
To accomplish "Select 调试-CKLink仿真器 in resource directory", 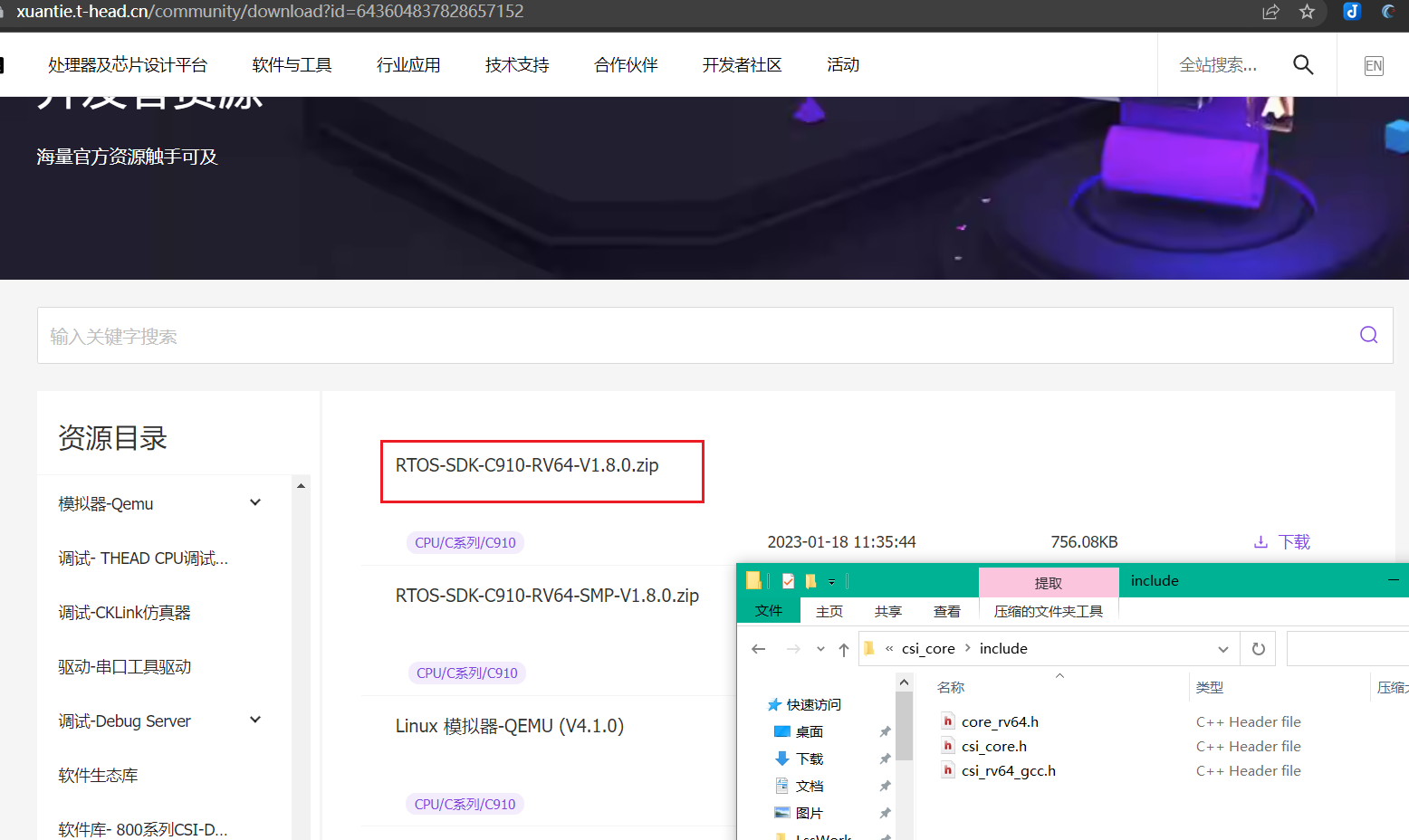I will coord(125,613).
